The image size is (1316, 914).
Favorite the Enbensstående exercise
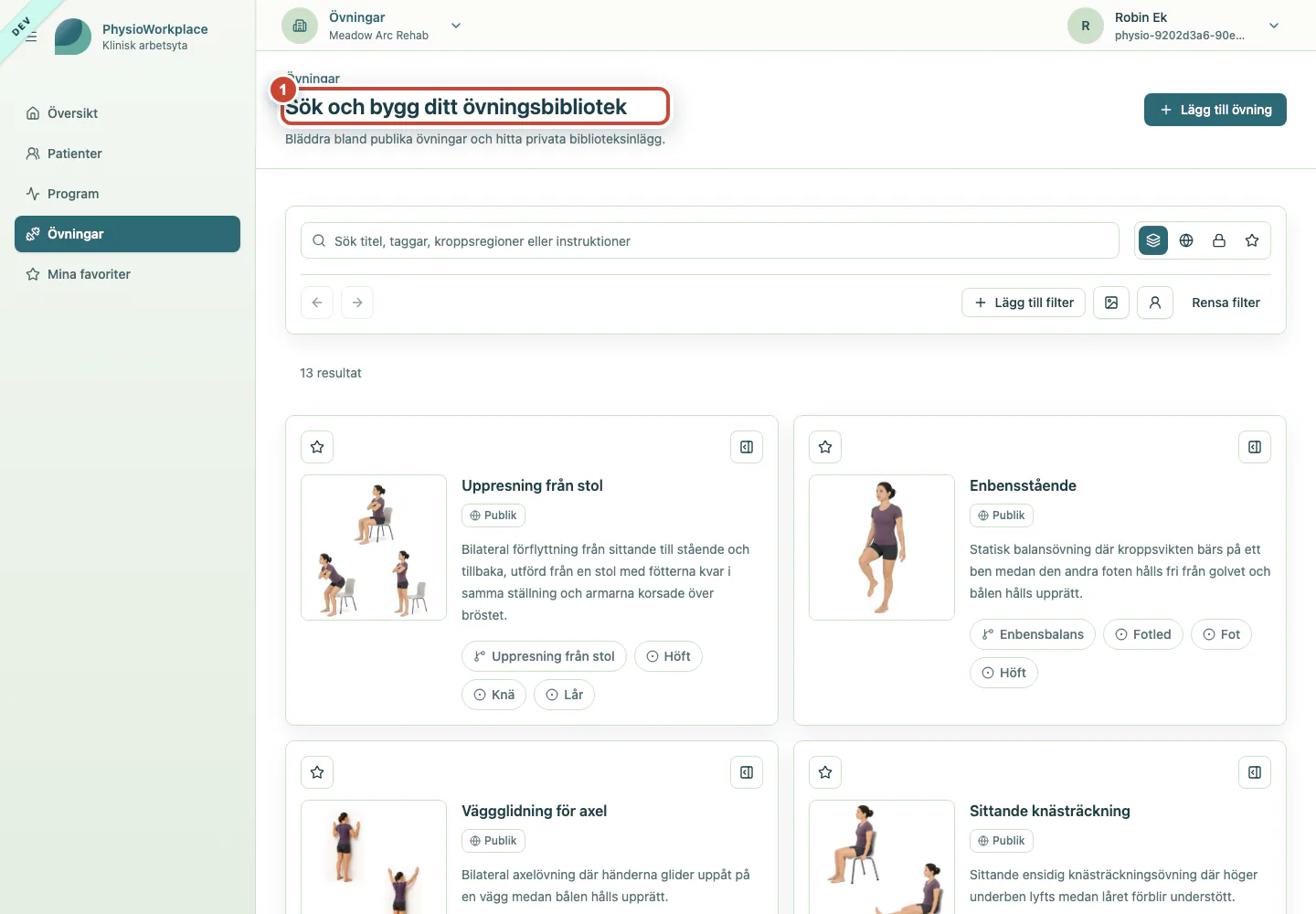pos(825,447)
